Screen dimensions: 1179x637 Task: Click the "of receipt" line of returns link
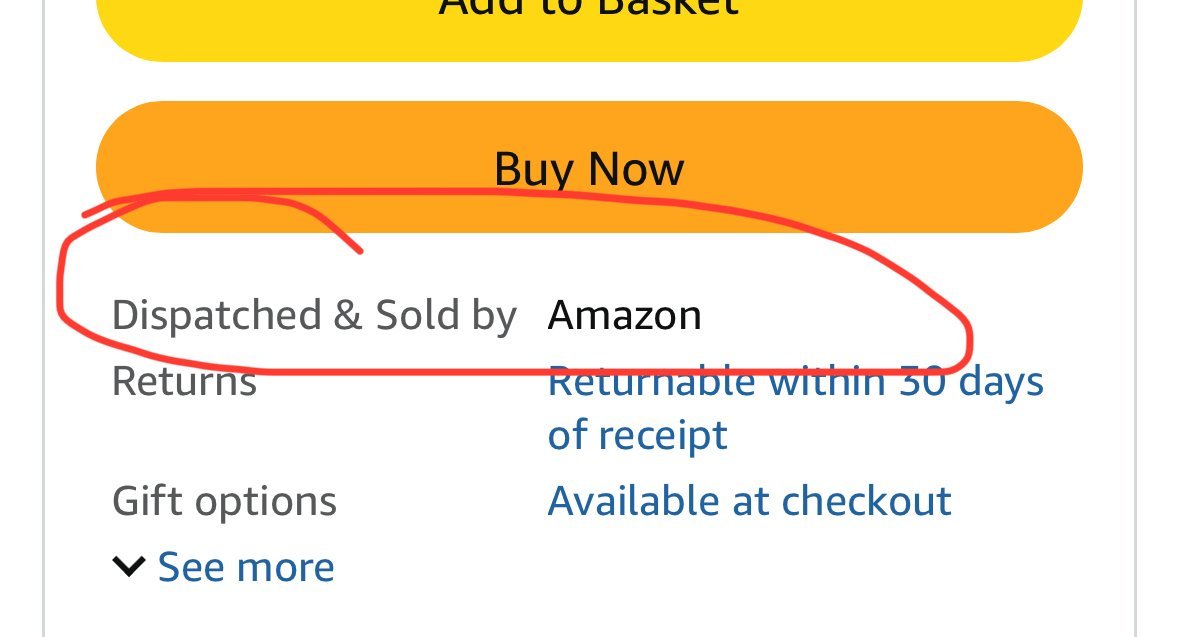(x=638, y=435)
